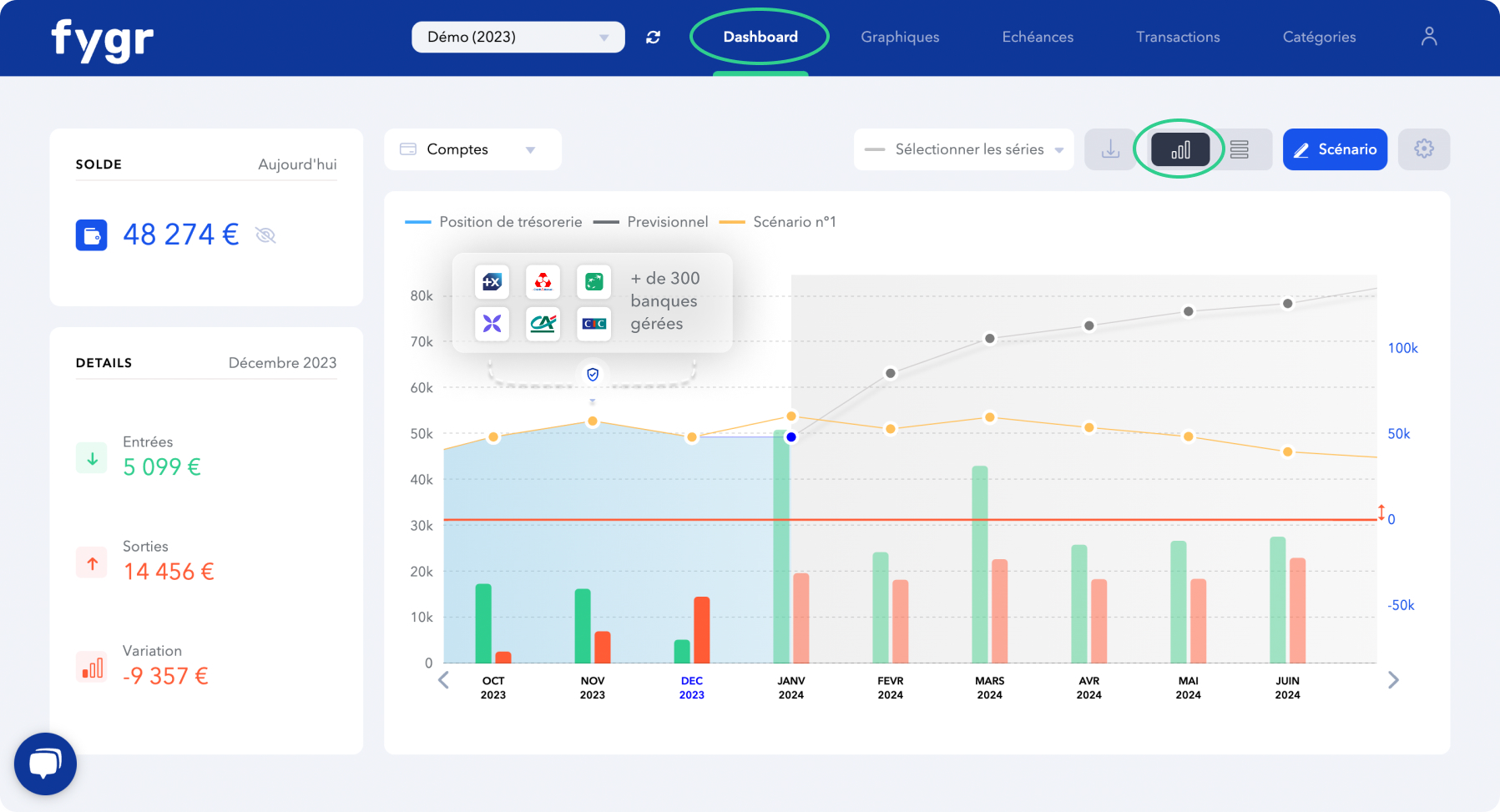Open the Démo (2023) dropdown
This screenshot has height=812, width=1500.
tap(518, 37)
